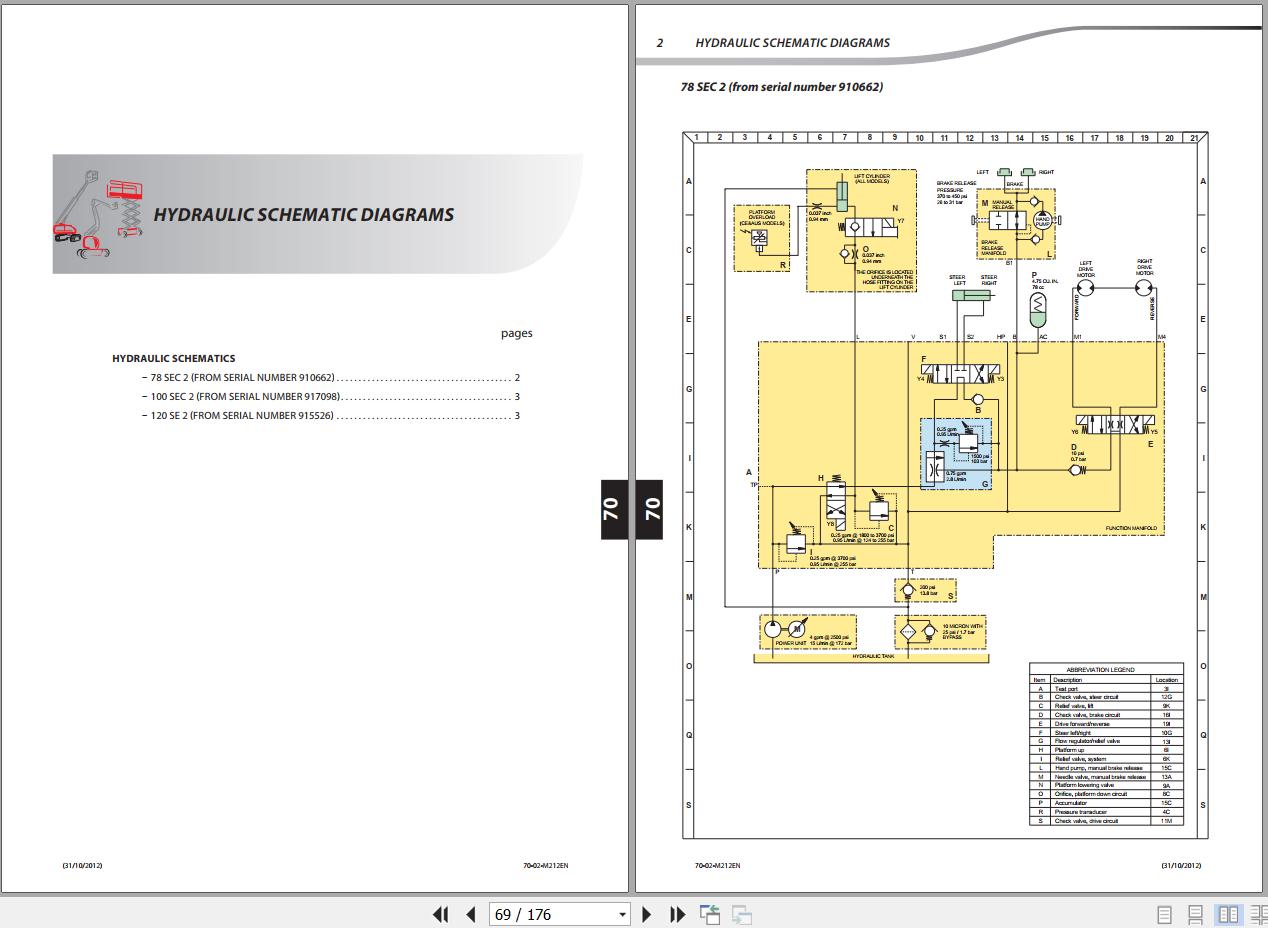This screenshot has width=1268, height=928.
Task: Click the 10 MICRON filter bypass label
Action: pos(962,631)
